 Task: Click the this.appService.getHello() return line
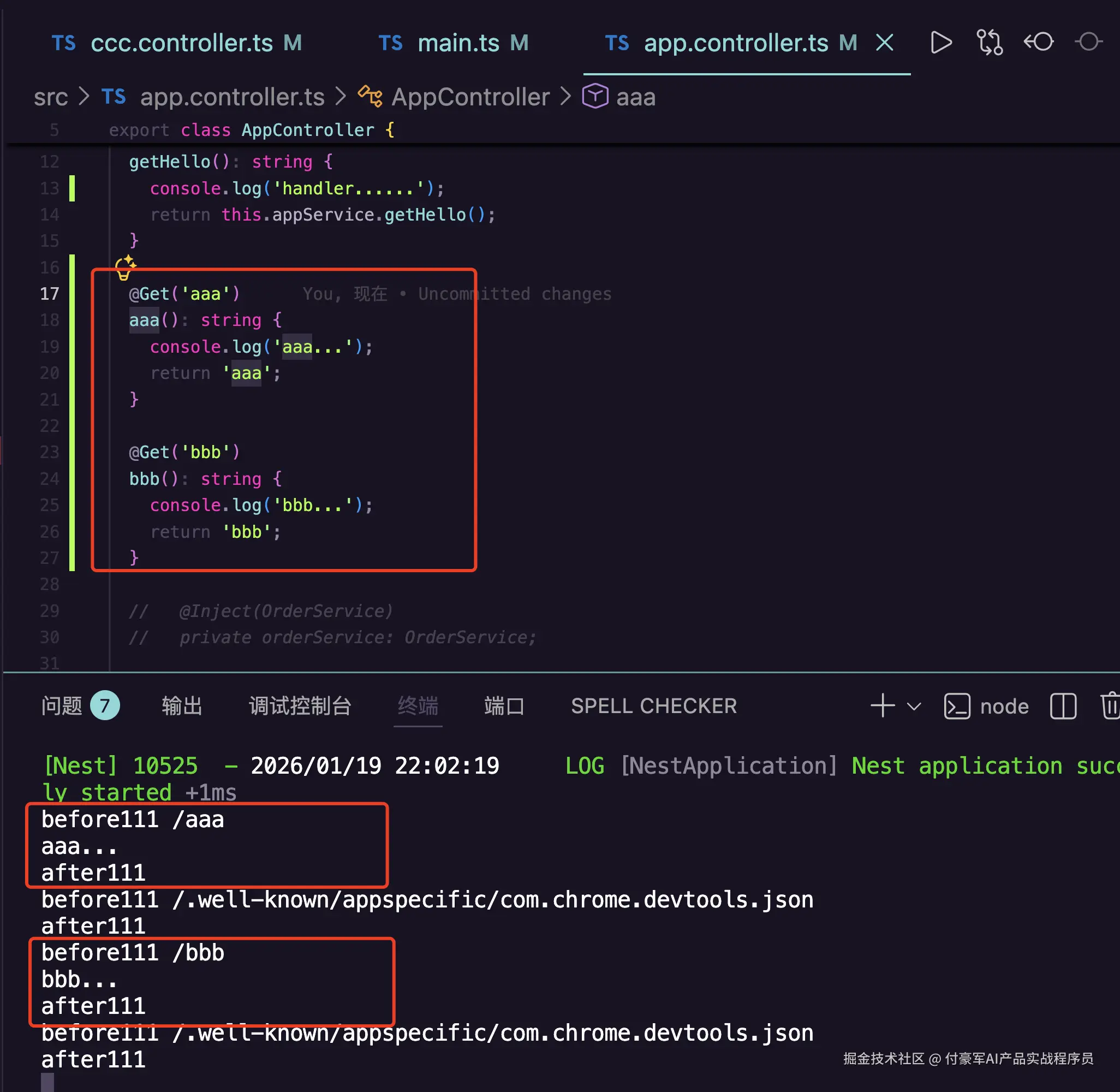point(323,215)
